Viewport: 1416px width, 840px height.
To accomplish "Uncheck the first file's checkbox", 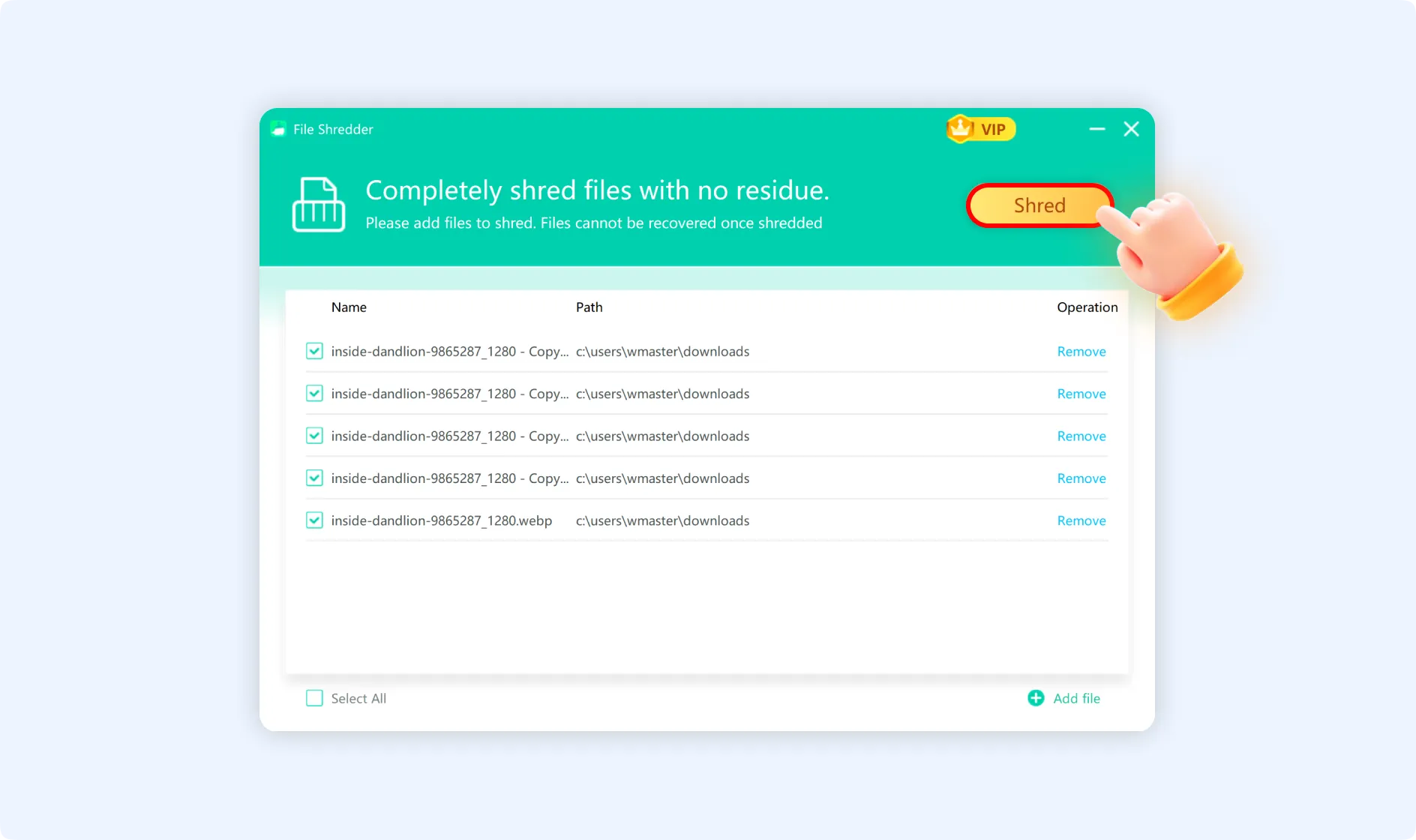I will click(x=314, y=351).
